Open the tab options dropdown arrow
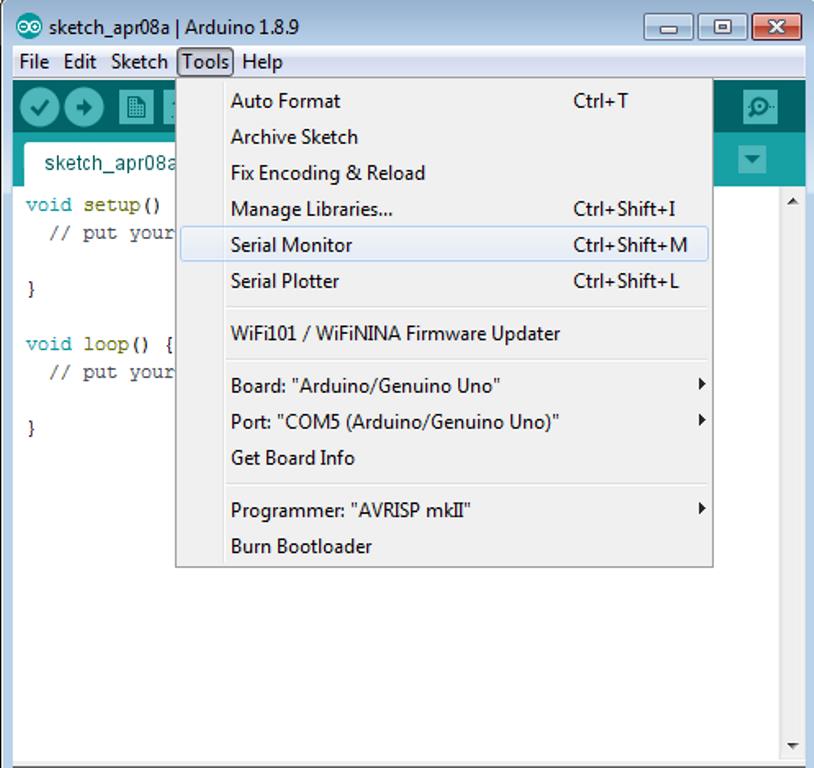This screenshot has width=814, height=768. [752, 159]
